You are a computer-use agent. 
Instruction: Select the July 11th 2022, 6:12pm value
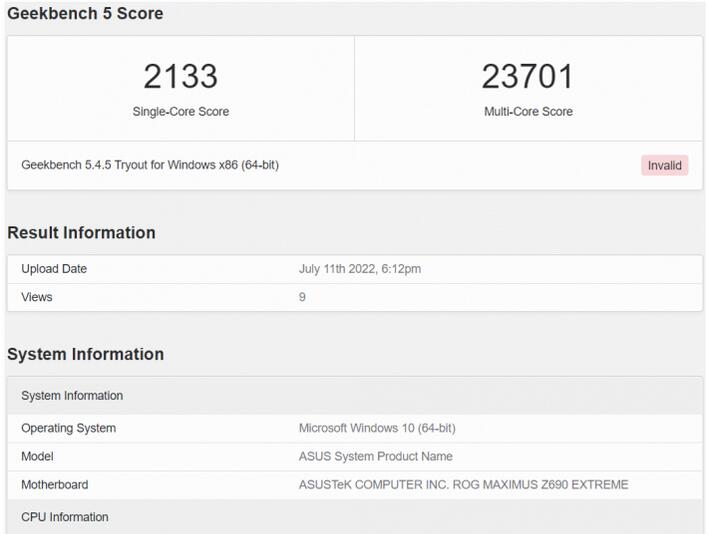[x=360, y=269]
